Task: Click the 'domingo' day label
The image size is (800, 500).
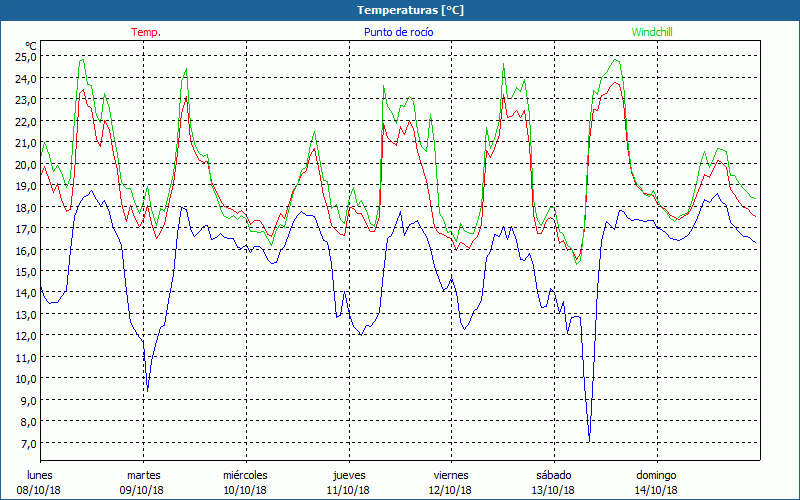Action: pos(657,475)
